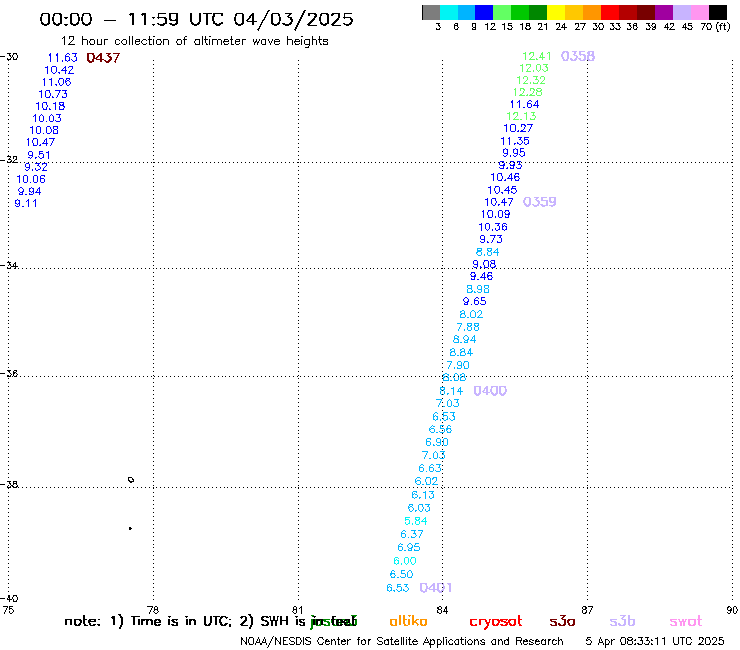Click the gray swatch in the color scale
The width and height of the screenshot is (740, 650).
(x=431, y=12)
